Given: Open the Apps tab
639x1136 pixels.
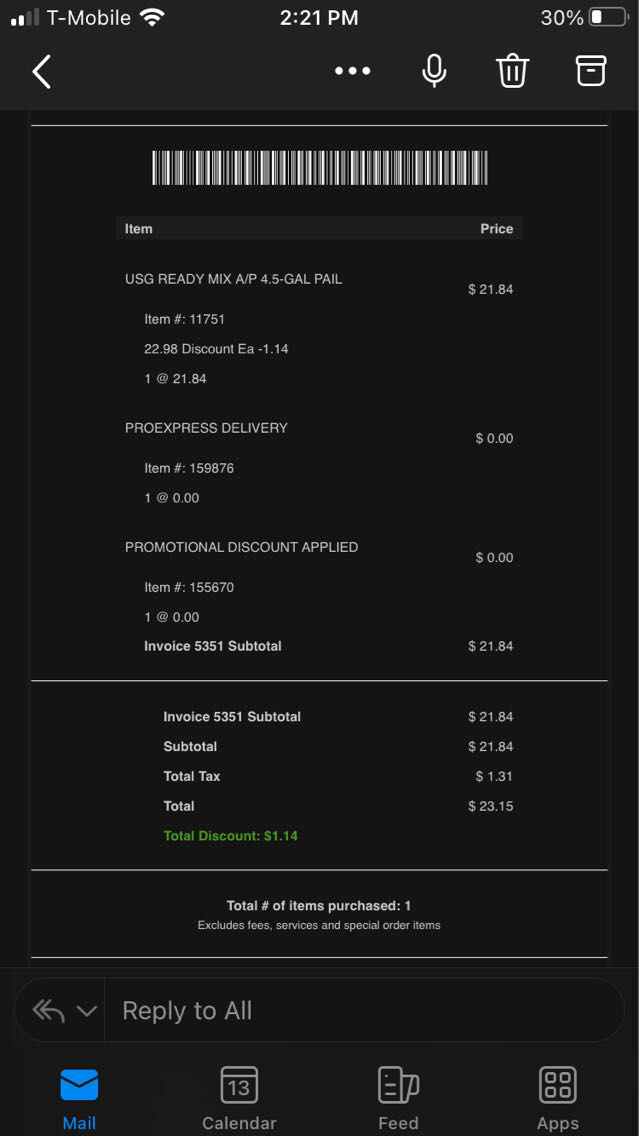Looking at the screenshot, I should [557, 1097].
